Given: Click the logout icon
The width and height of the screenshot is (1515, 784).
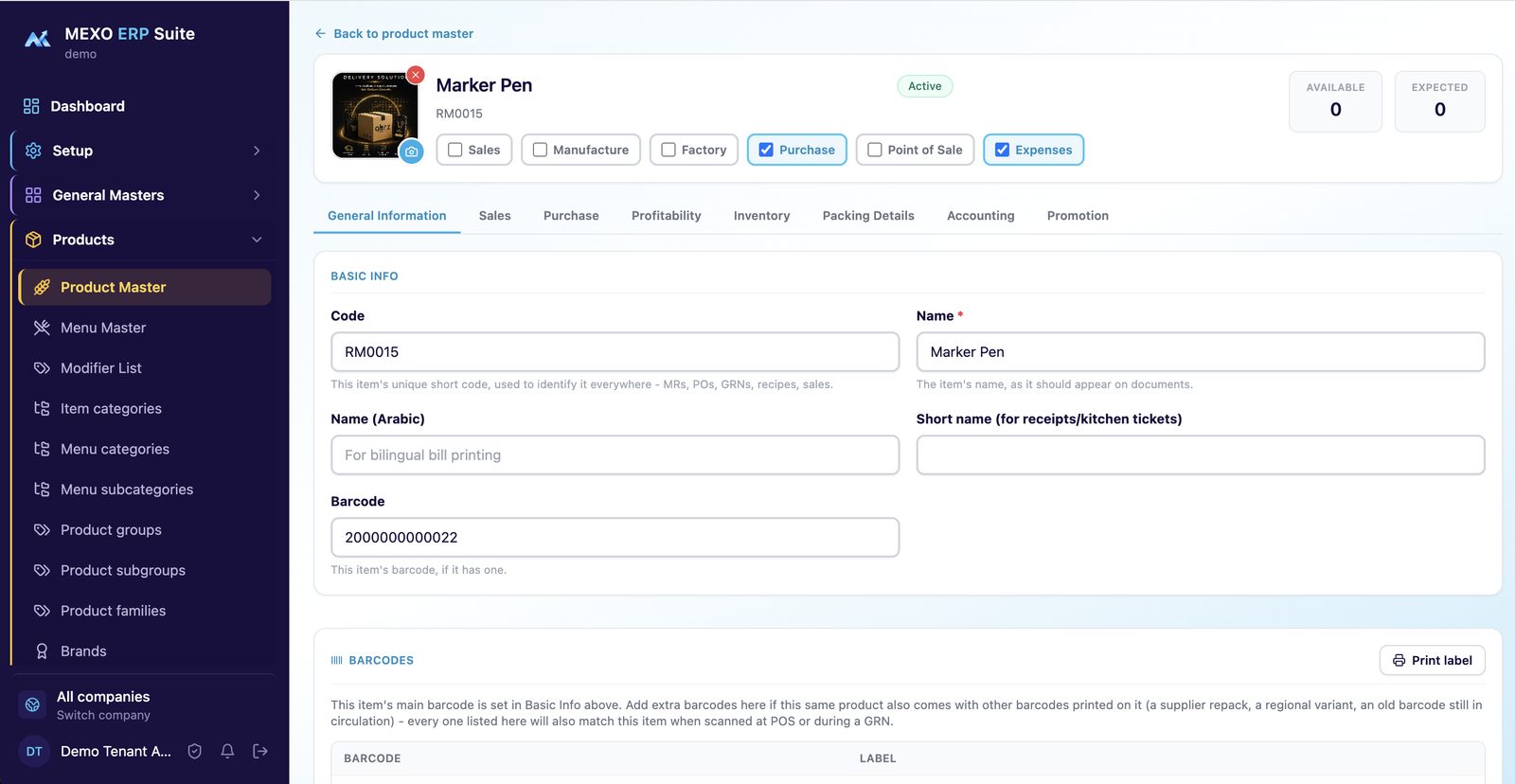Looking at the screenshot, I should pyautogui.click(x=260, y=751).
